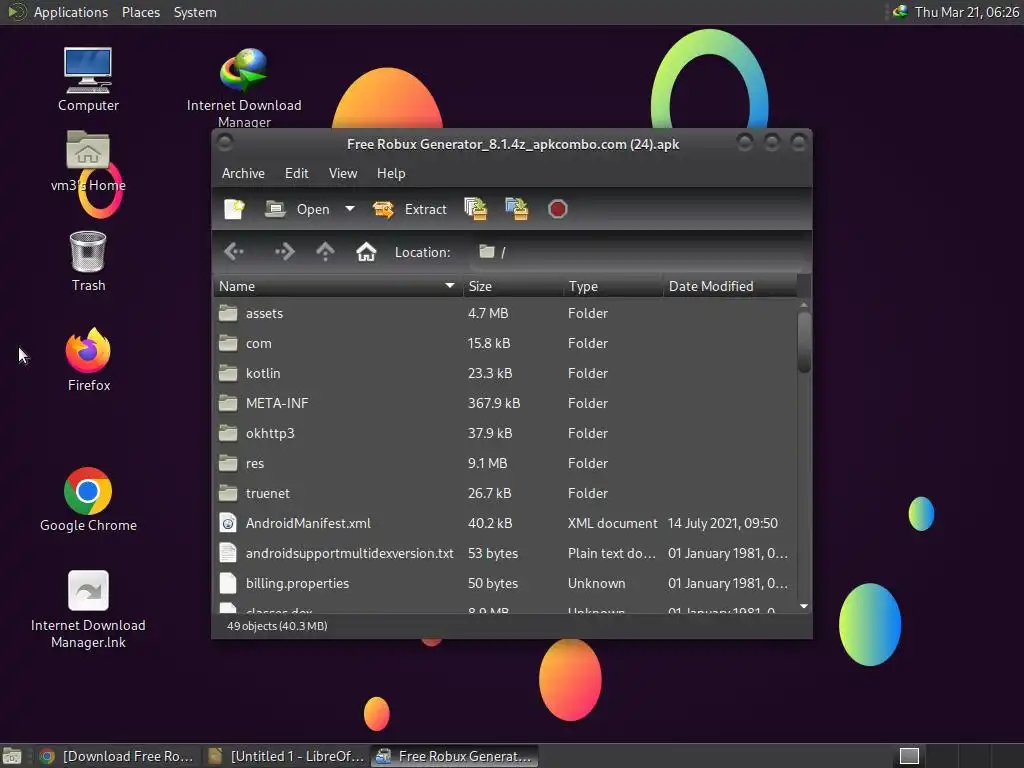Select the assets folder icon
Image resolution: width=1024 pixels, height=768 pixels.
tap(228, 313)
